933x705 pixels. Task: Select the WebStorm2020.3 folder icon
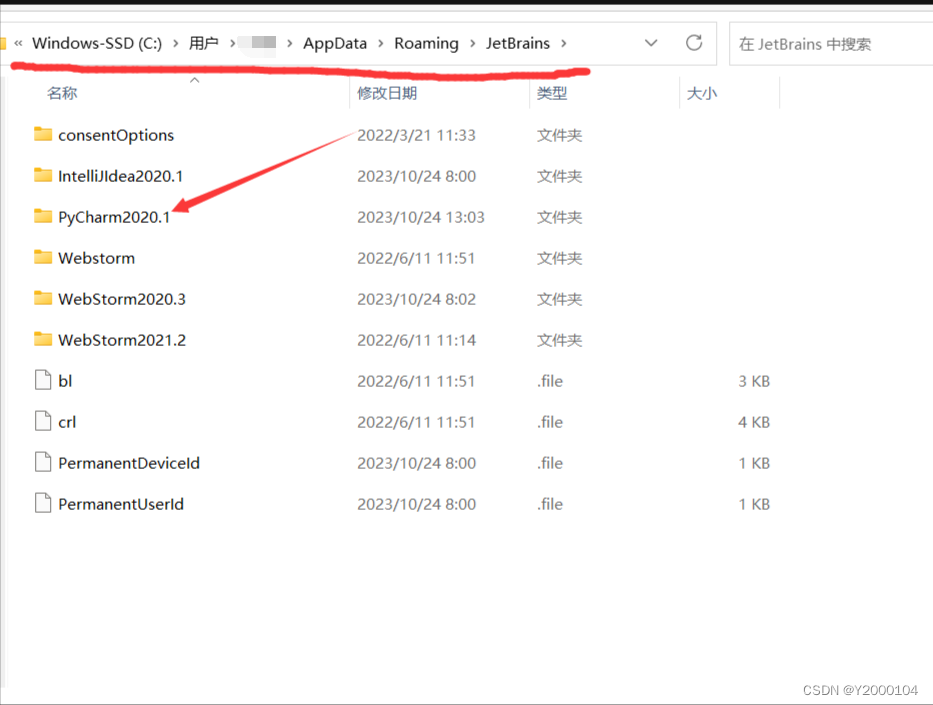pos(43,299)
